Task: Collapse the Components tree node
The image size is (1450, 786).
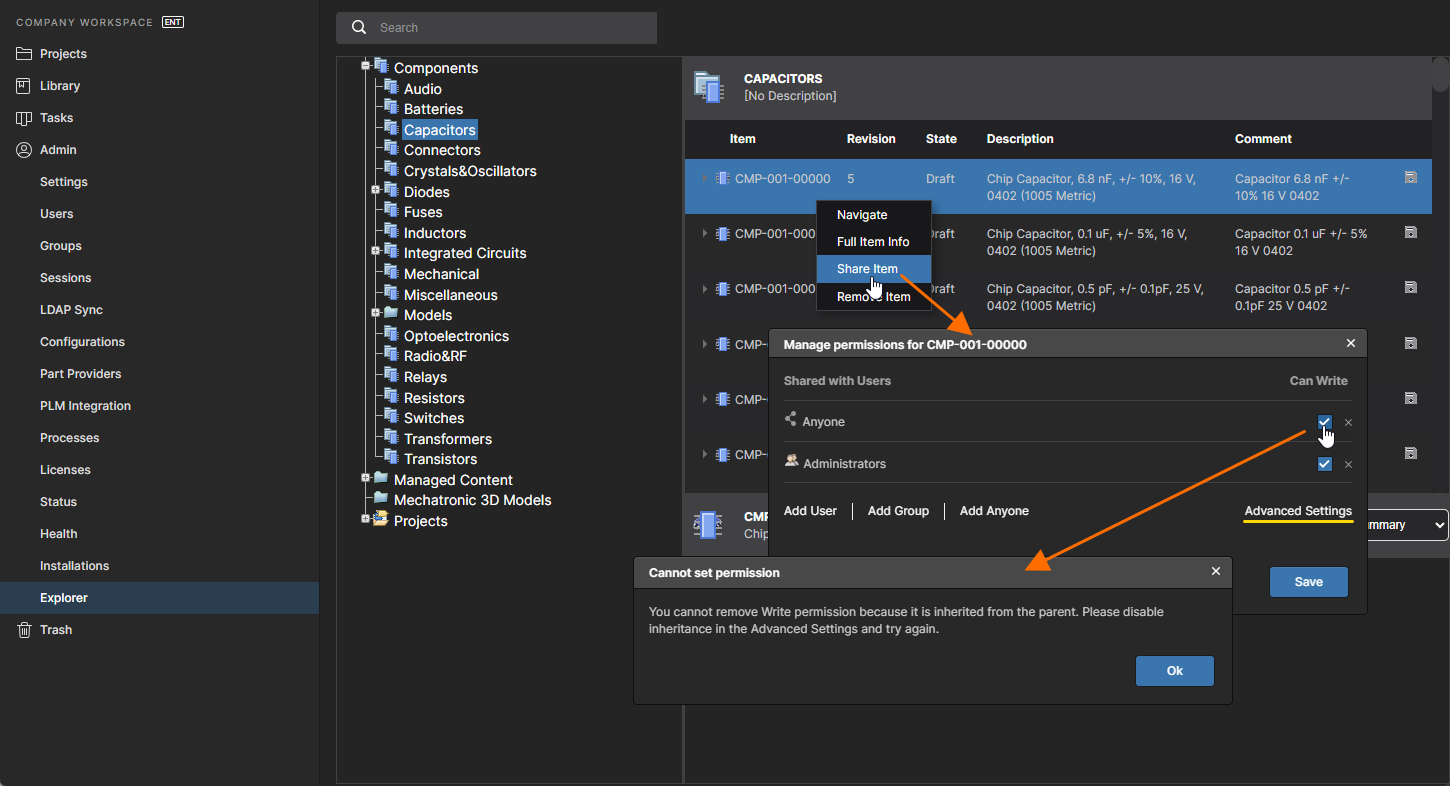Action: pos(366,66)
